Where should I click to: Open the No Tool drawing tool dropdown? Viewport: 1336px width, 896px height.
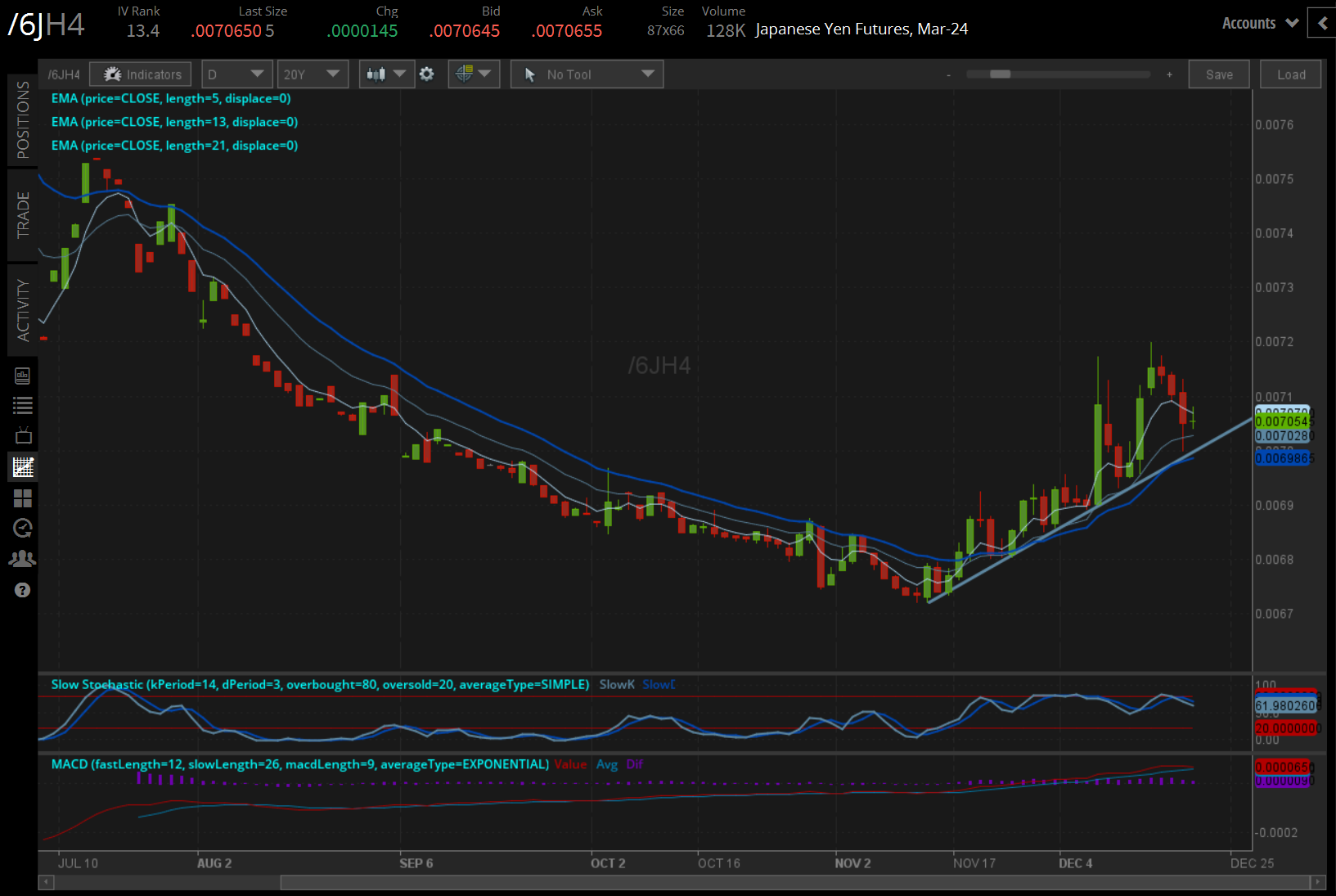(x=587, y=74)
